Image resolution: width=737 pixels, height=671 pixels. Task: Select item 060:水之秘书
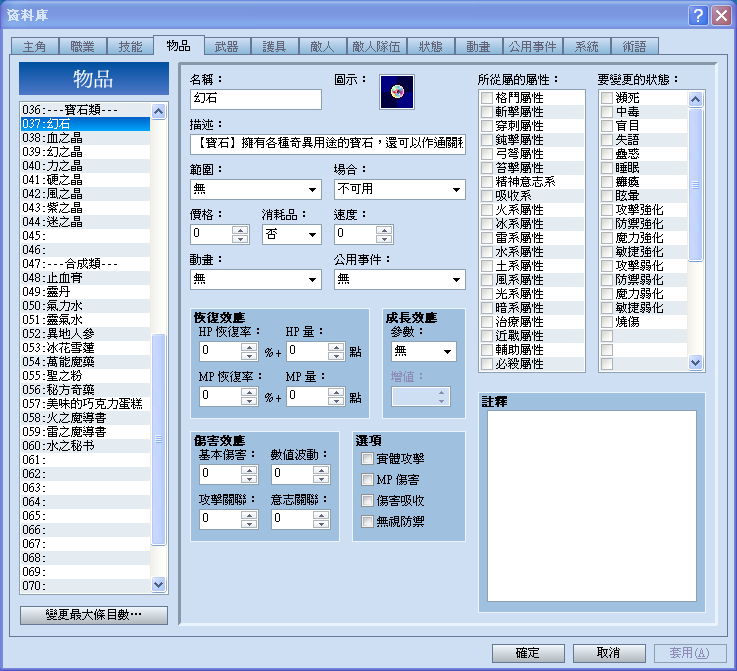coord(86,446)
